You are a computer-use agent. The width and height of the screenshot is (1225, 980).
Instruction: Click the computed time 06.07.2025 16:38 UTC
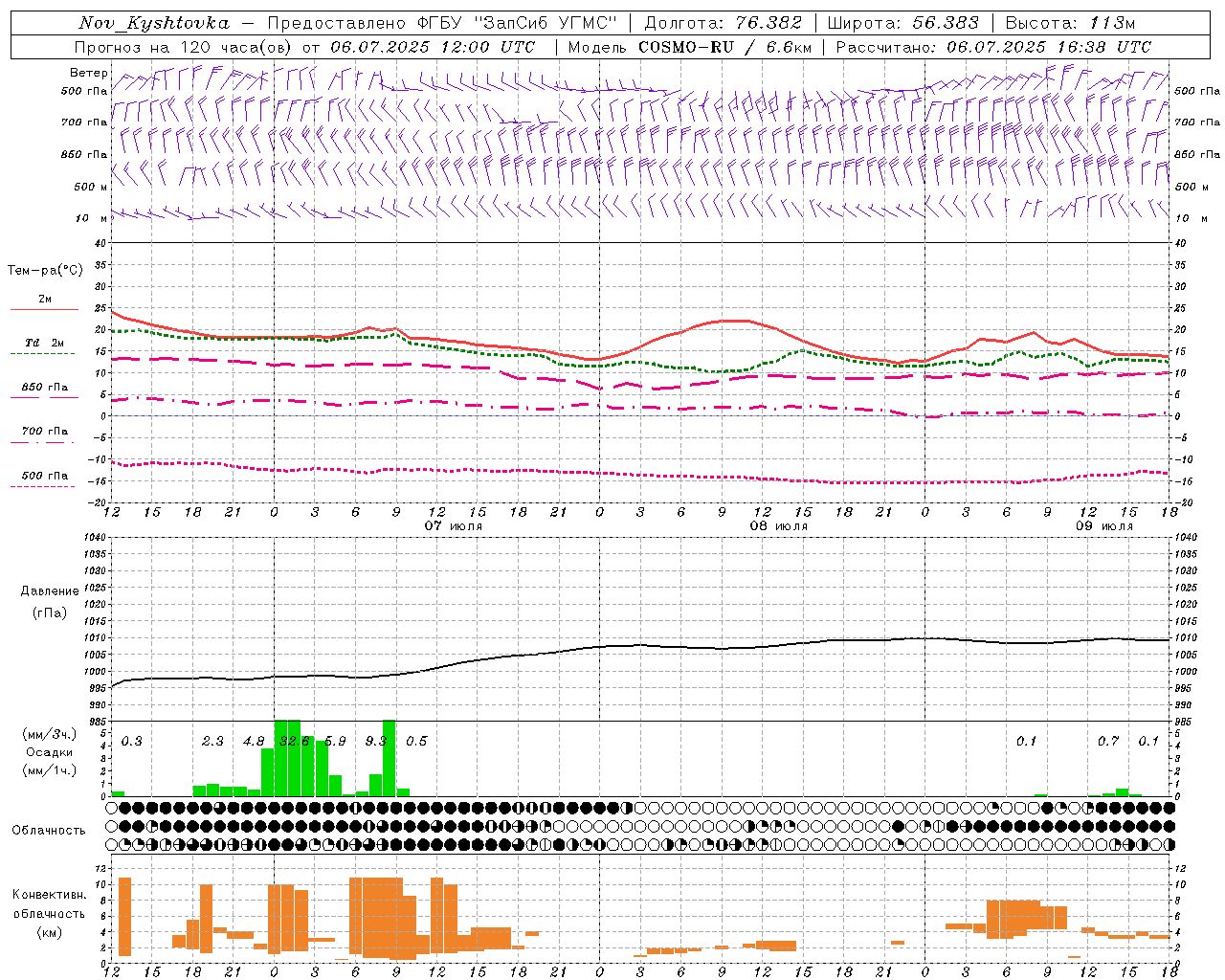[1049, 47]
